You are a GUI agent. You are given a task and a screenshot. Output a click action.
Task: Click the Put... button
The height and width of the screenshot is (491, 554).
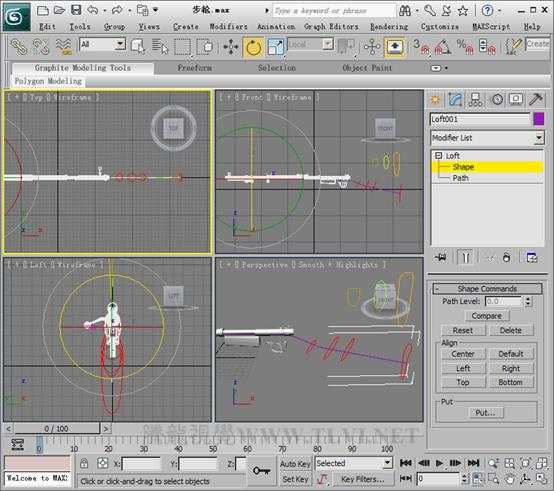click(485, 413)
